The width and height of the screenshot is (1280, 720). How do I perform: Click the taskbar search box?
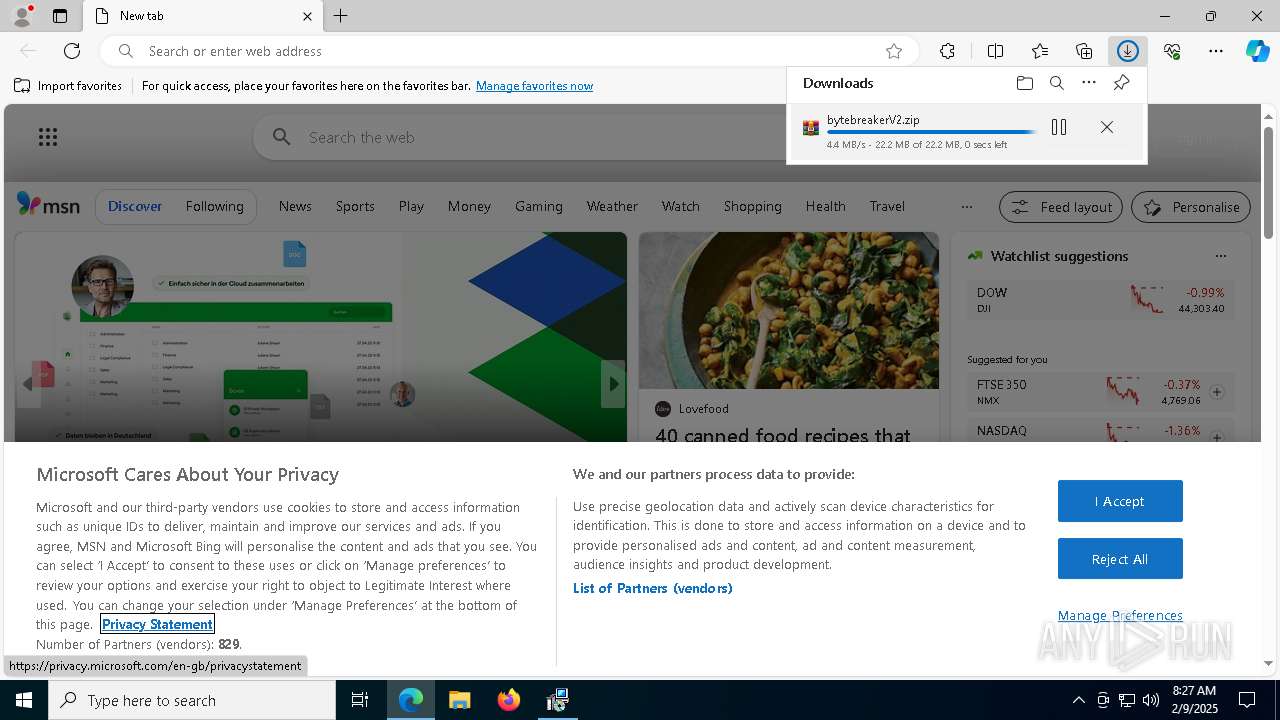point(192,700)
